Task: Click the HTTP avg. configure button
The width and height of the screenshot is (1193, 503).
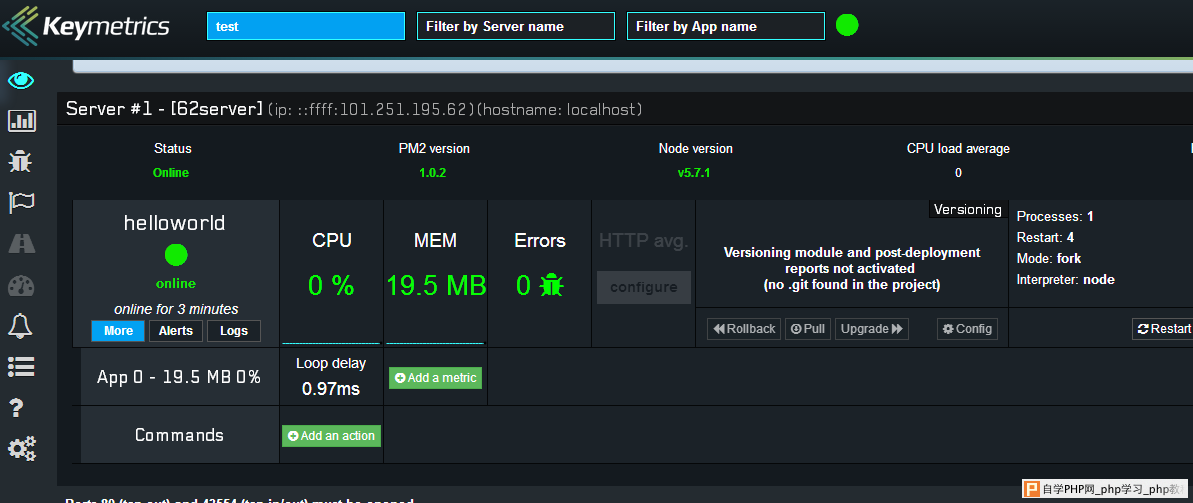Action: click(x=644, y=288)
